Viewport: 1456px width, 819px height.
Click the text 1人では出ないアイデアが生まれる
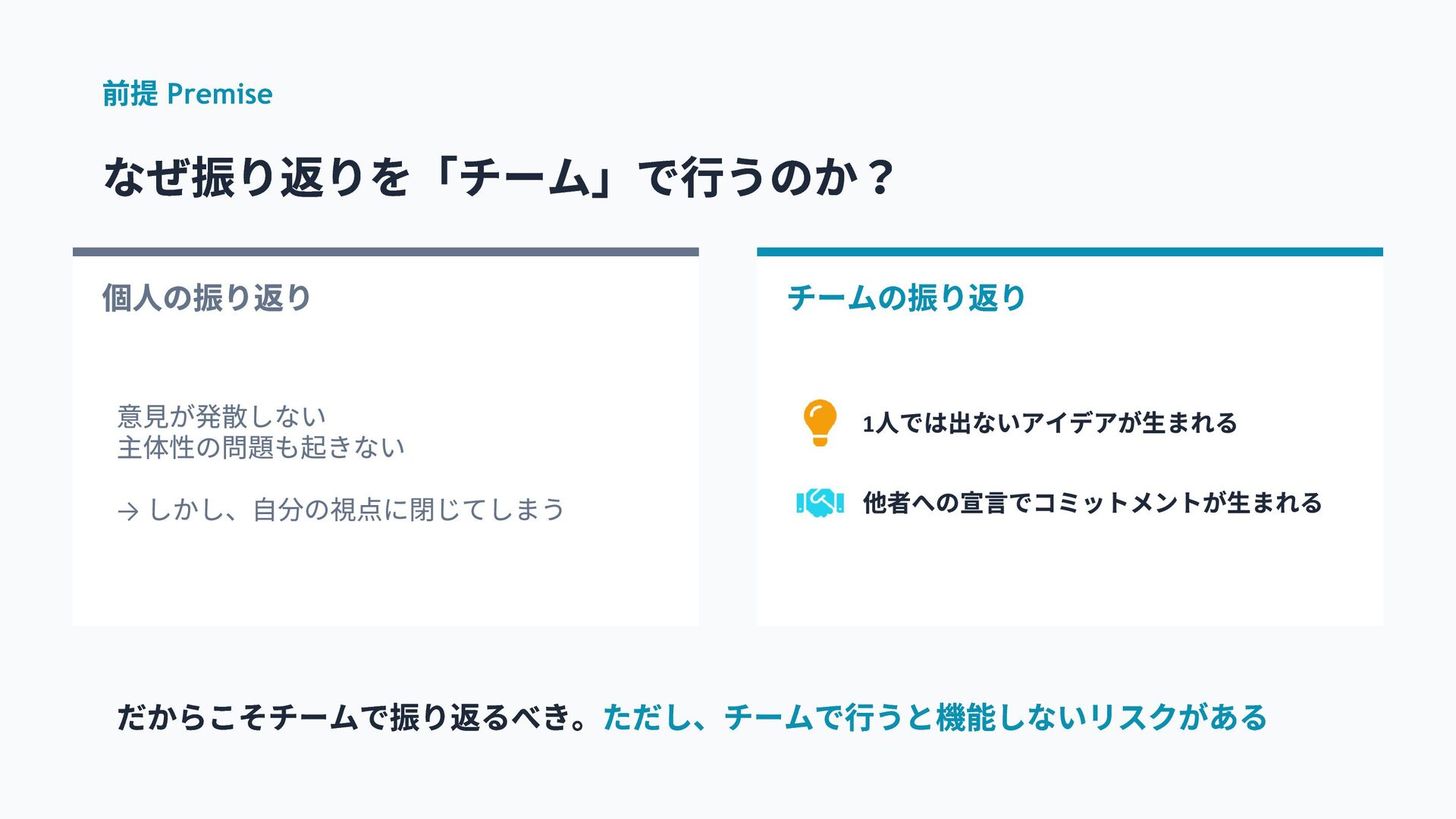1050,422
